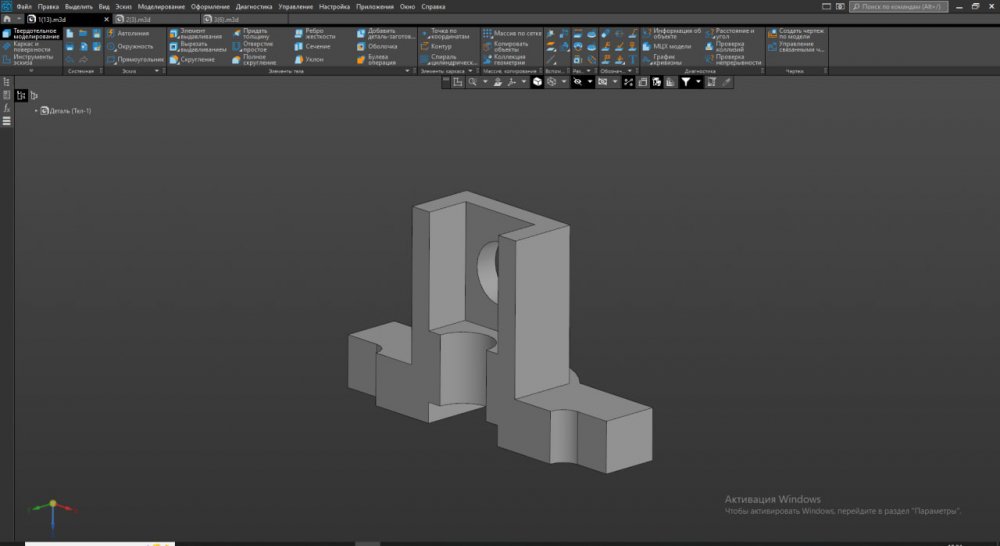Click Каркас и поверхности toolset
The height and width of the screenshot is (546, 1000).
coord(33,46)
